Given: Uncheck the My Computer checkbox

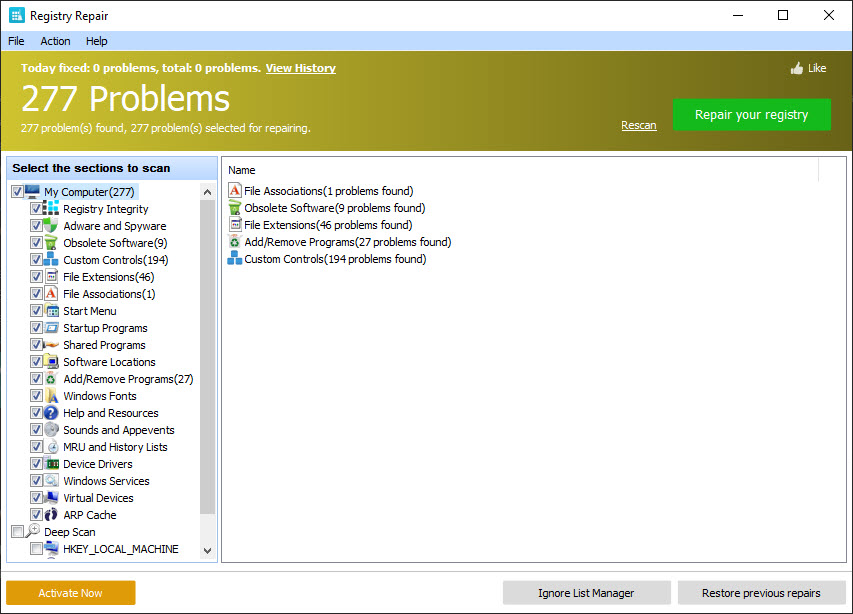Looking at the screenshot, I should 17,191.
